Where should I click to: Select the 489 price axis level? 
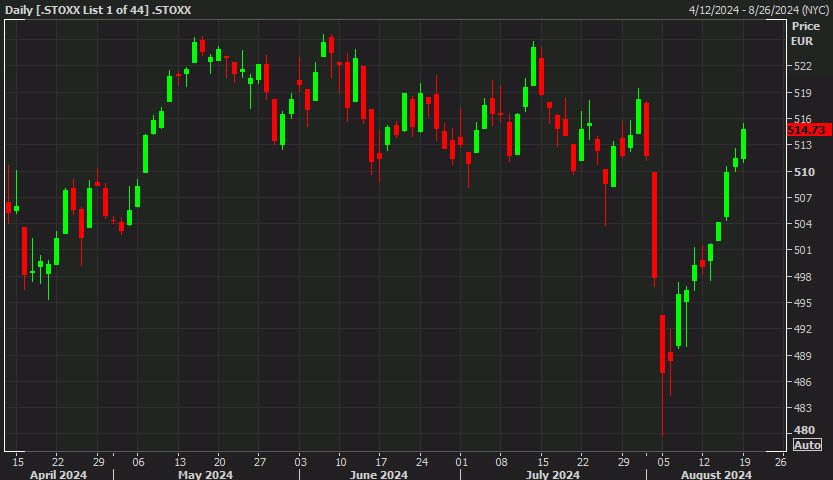(x=802, y=356)
